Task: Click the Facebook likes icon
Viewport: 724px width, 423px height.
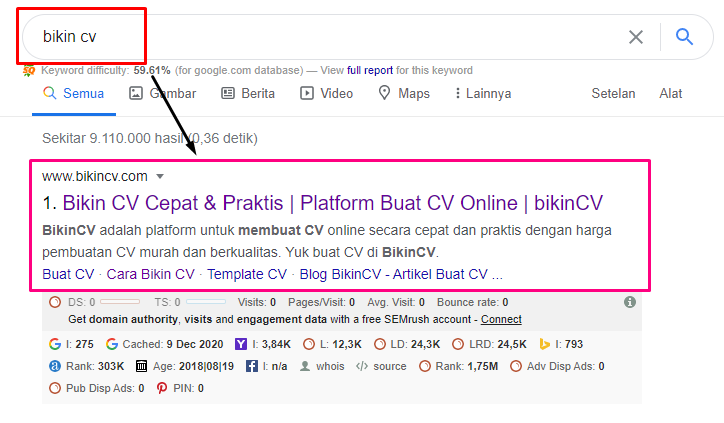Action: coord(252,367)
